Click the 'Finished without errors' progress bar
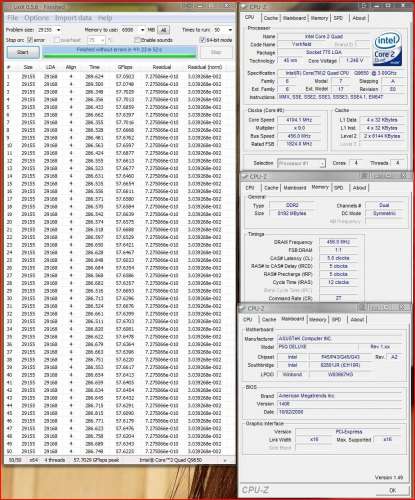Screen dimensions: 415x500 [x=120, y=51]
